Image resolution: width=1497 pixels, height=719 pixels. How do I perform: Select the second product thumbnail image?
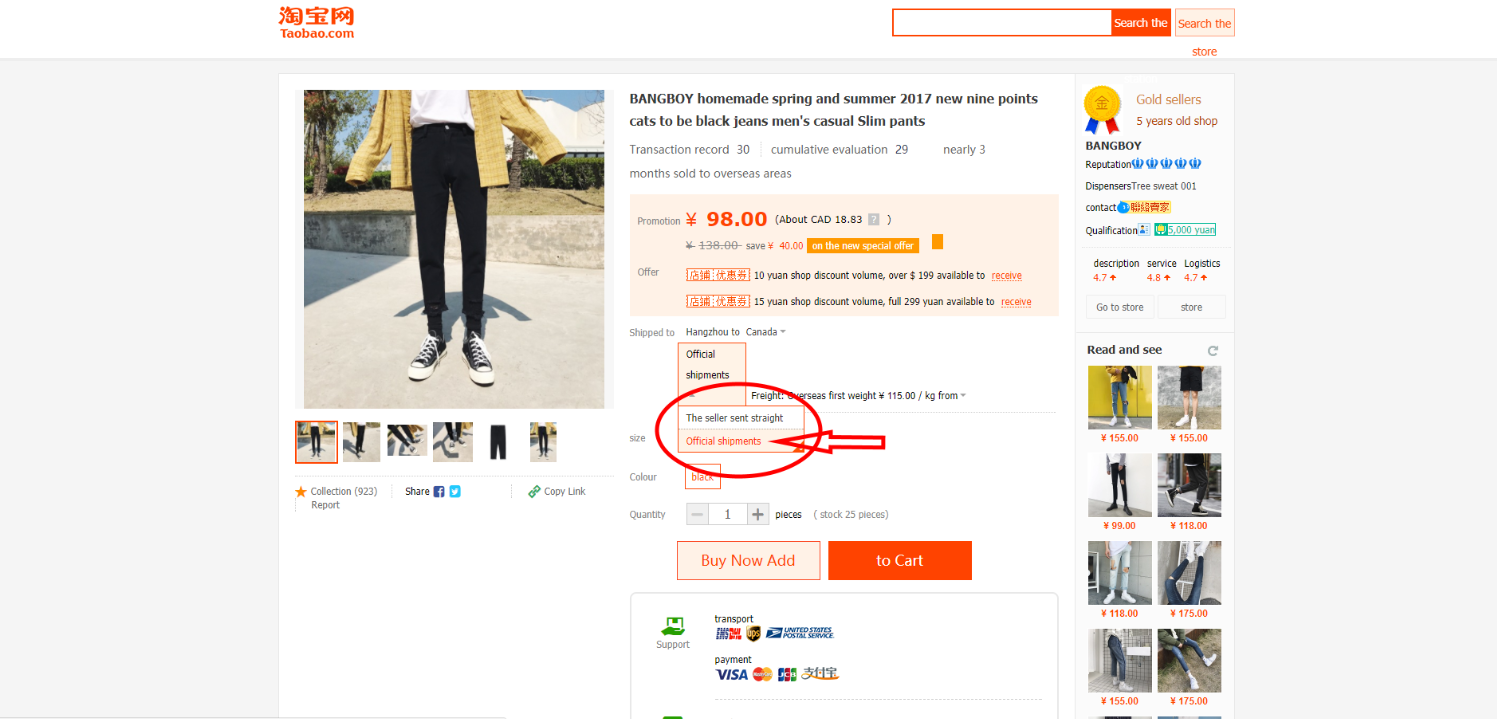tap(362, 442)
